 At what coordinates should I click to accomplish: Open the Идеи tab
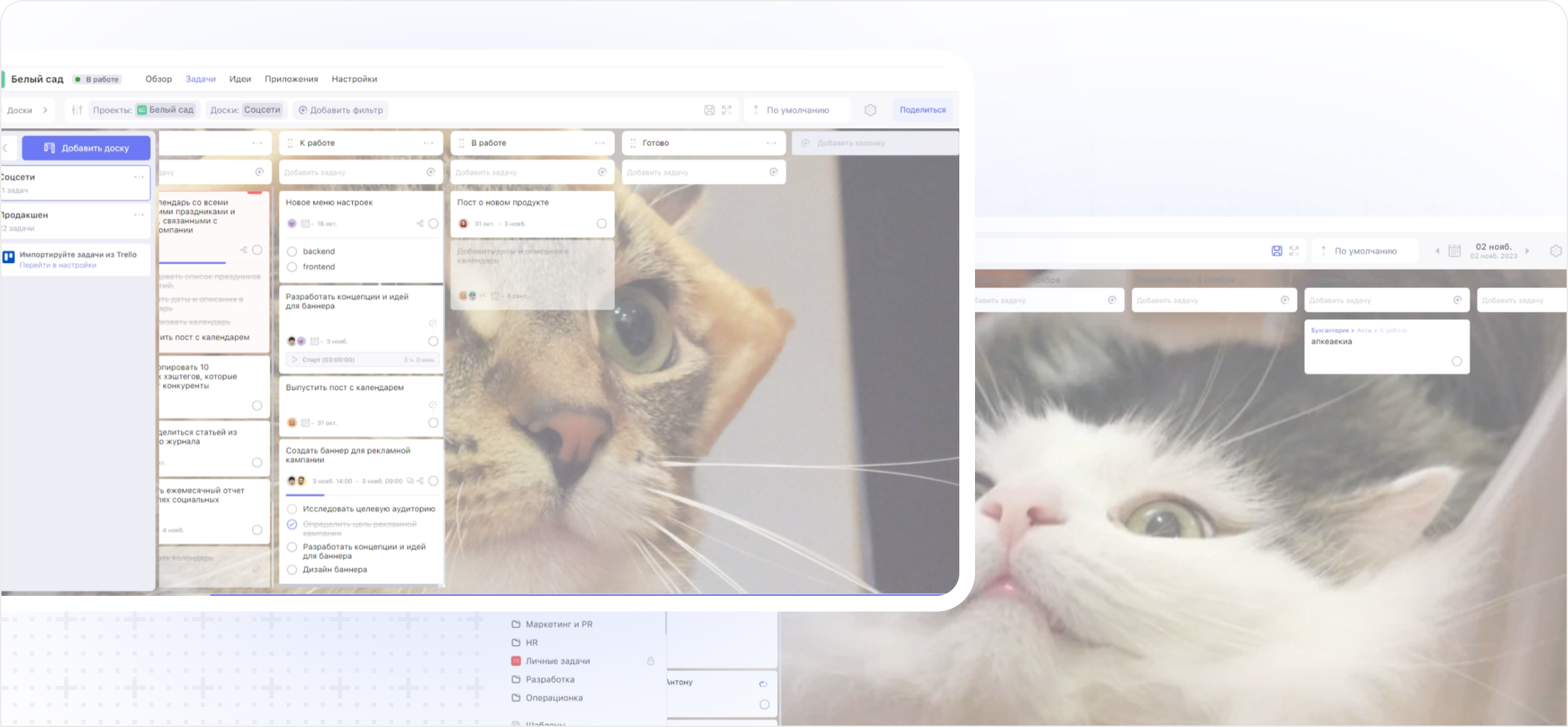(239, 79)
